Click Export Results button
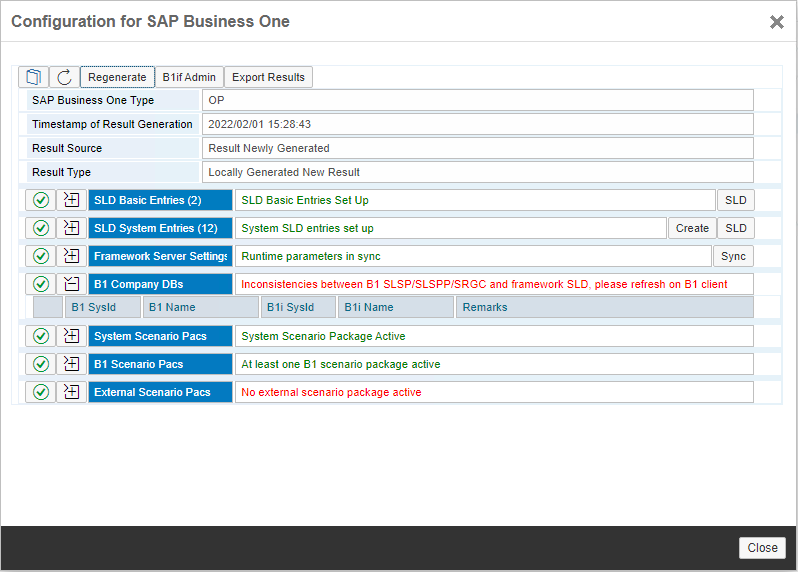Image resolution: width=798 pixels, height=572 pixels. [268, 77]
